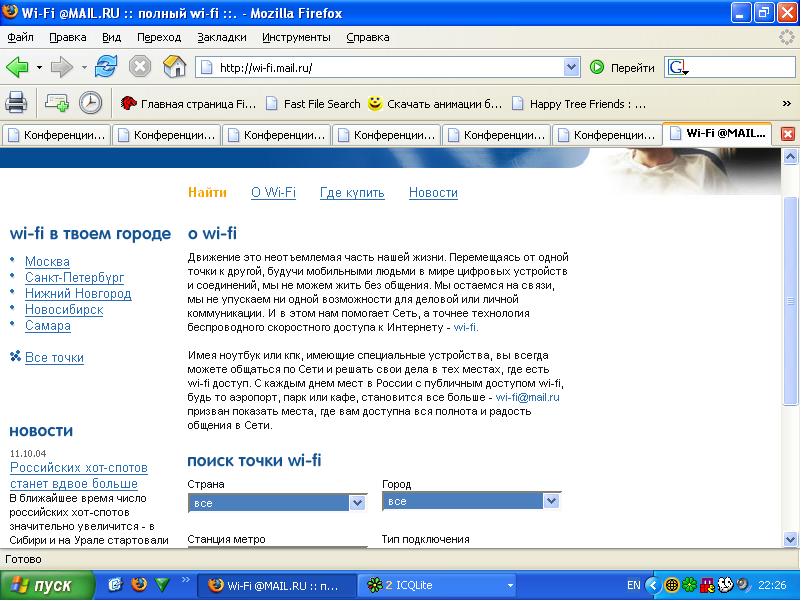Click the New Tab toolbar icon

coord(57,103)
